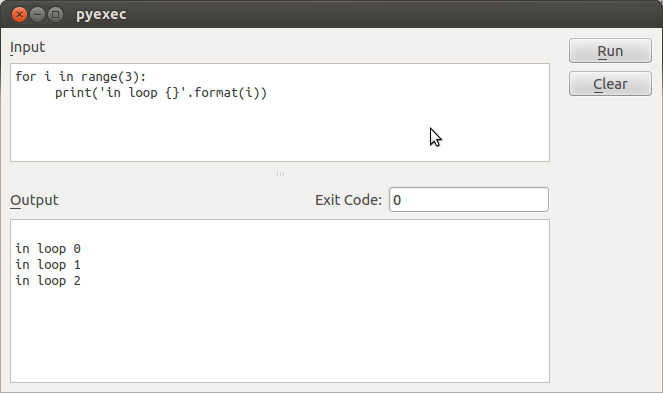Place cursor in the 'for i in range(3):' line
The image size is (663, 393).
point(81,77)
